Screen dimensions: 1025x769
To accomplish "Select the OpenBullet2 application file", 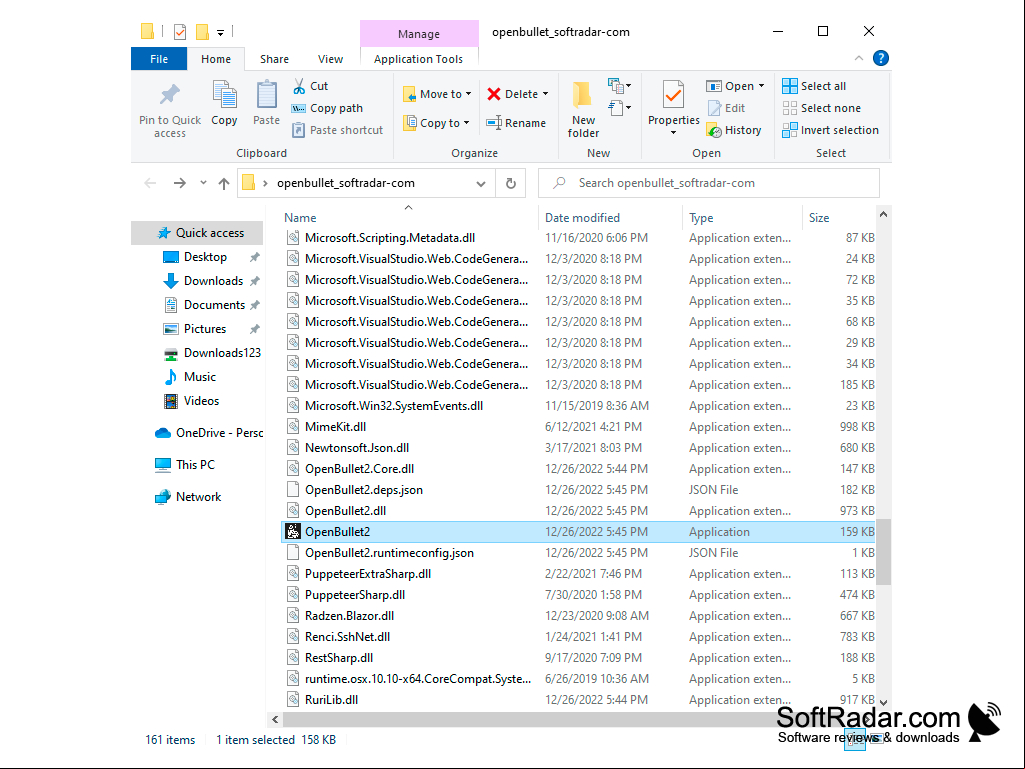I will (x=578, y=532).
